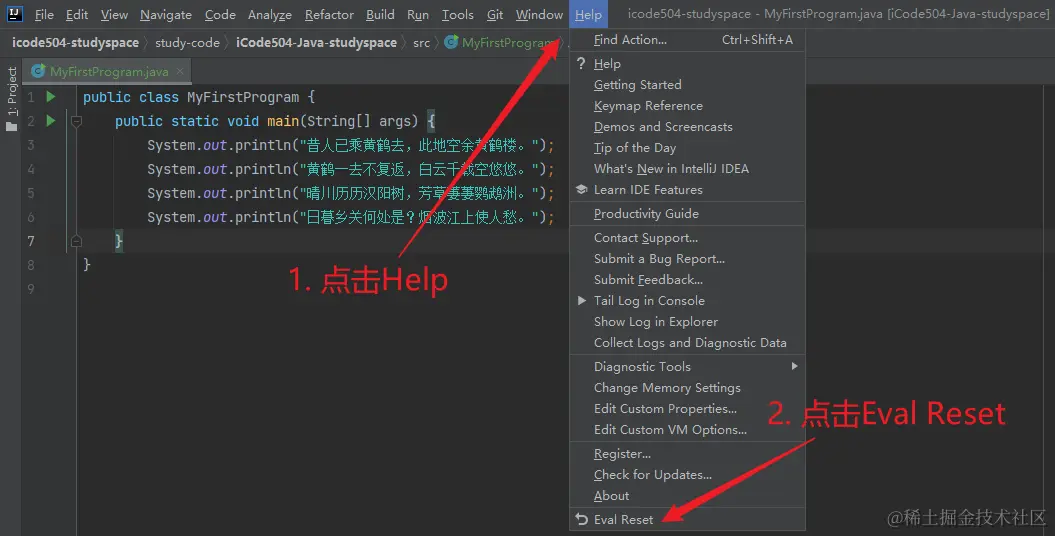Open the Analyze menu

coord(269,14)
